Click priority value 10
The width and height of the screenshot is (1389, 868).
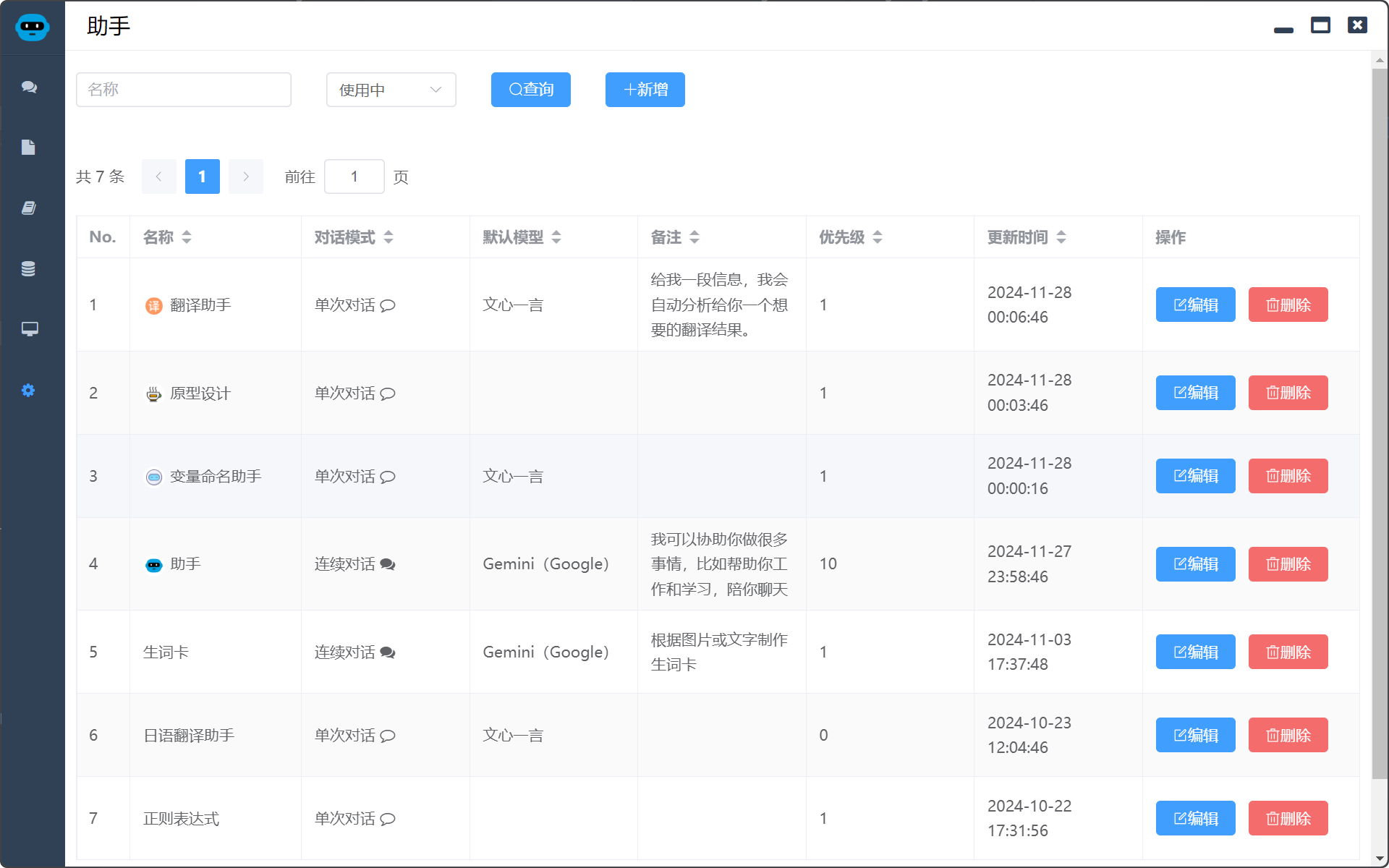[828, 564]
